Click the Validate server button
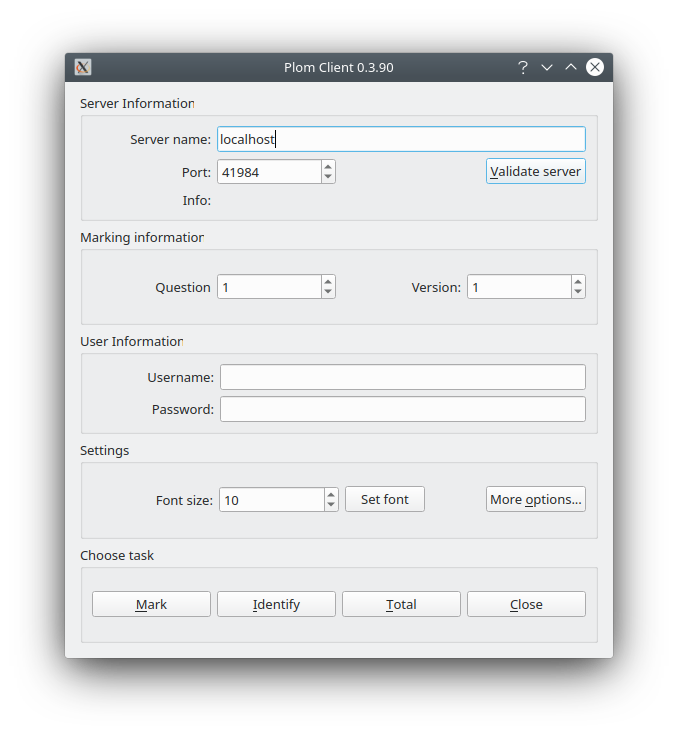Viewport: 678px width, 735px height. tap(535, 171)
